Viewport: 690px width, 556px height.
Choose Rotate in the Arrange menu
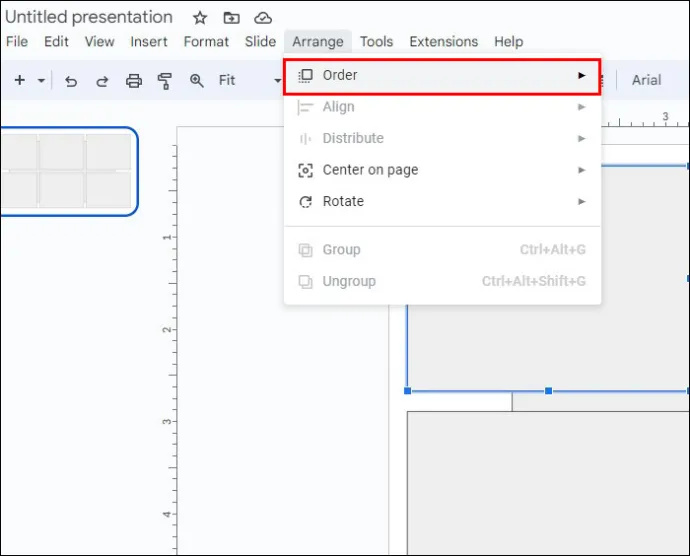pyautogui.click(x=442, y=202)
